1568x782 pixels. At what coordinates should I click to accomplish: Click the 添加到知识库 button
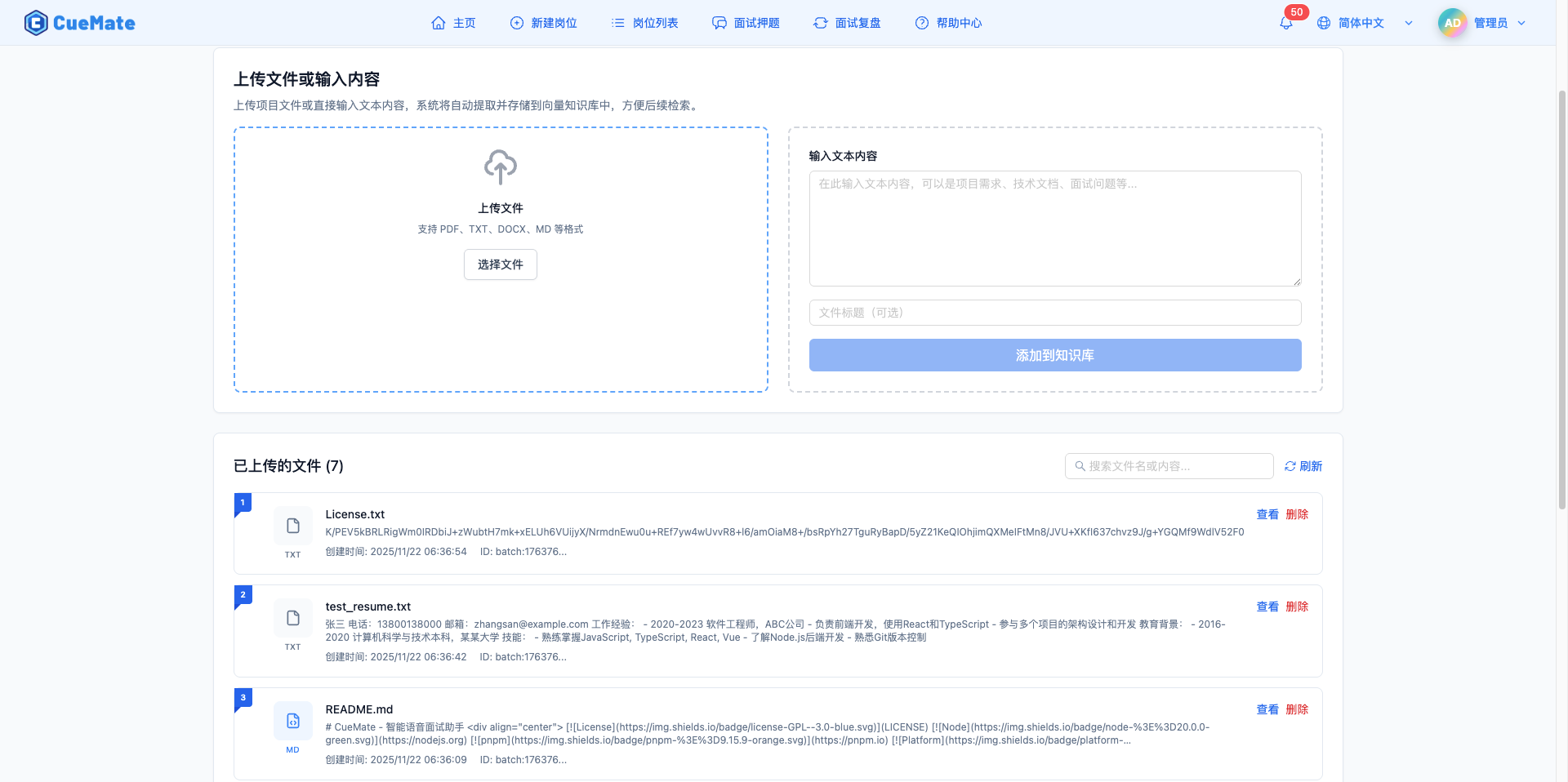click(x=1055, y=355)
